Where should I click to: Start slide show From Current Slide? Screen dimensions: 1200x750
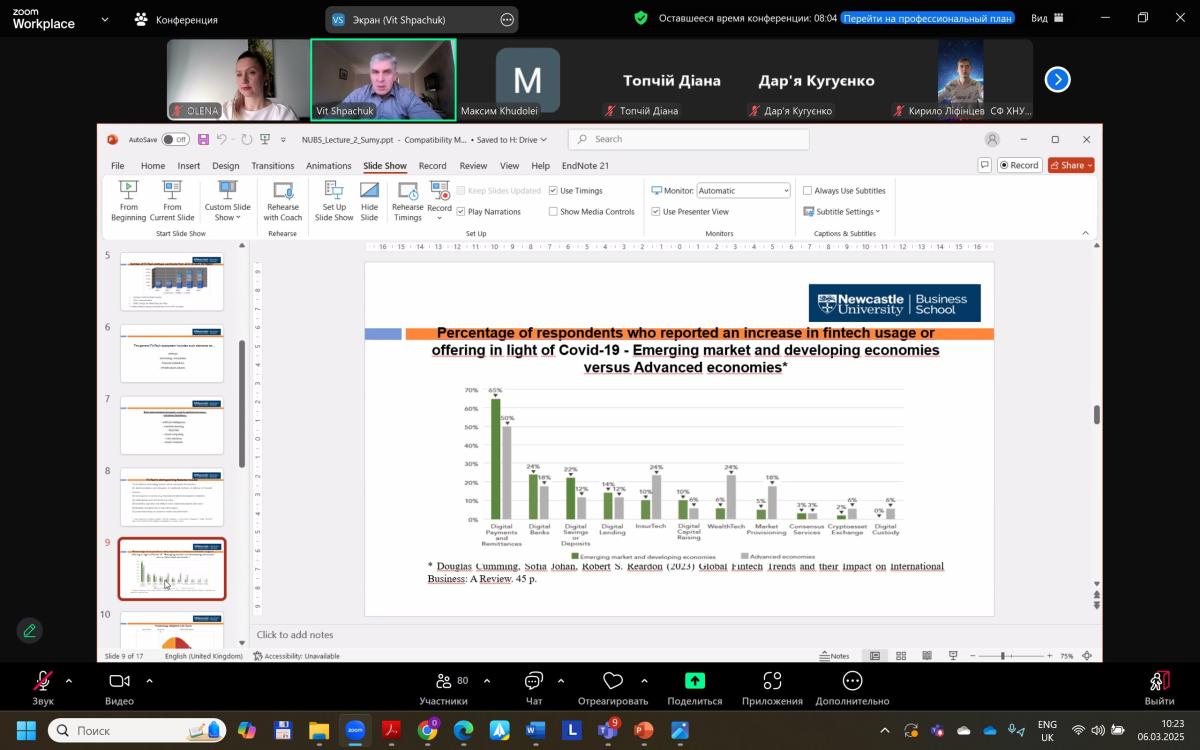tap(172, 190)
